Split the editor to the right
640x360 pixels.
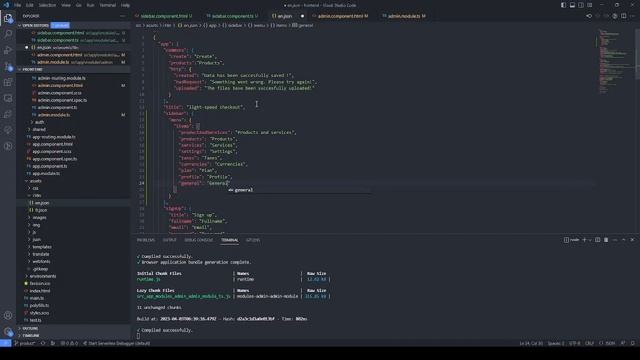click(x=624, y=16)
